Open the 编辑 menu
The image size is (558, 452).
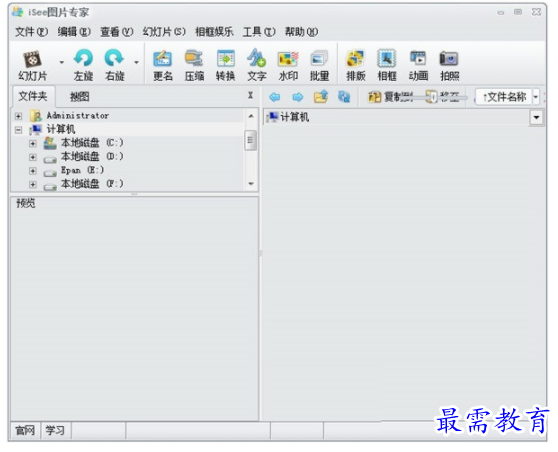74,32
